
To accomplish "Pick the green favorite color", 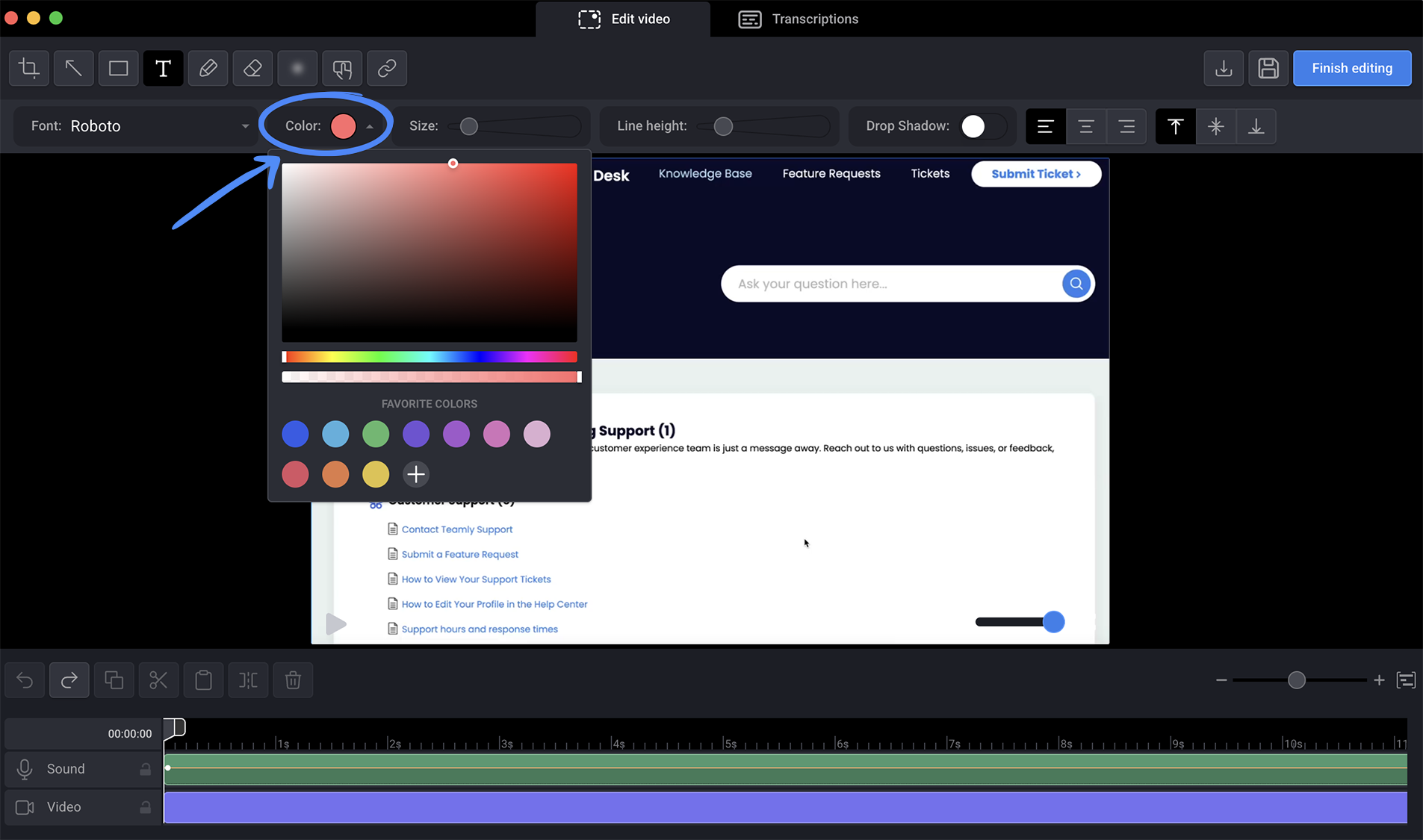I will pos(376,434).
